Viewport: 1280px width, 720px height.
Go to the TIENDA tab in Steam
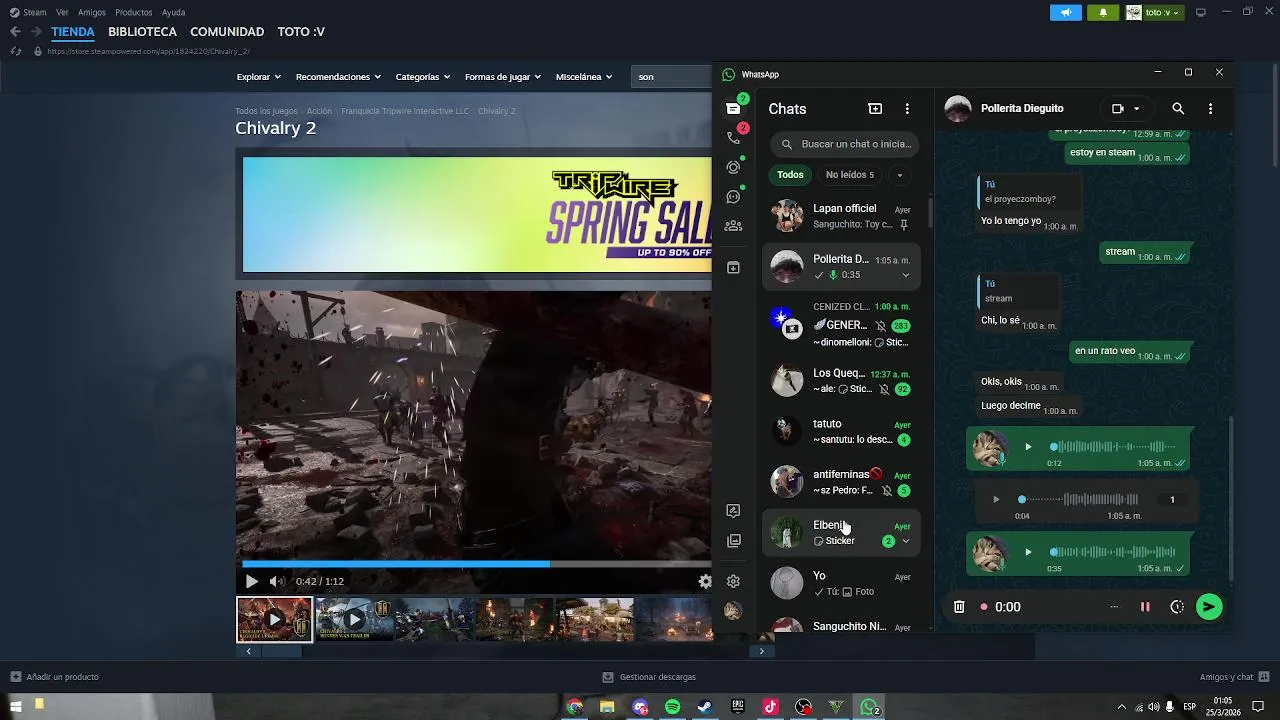73,32
